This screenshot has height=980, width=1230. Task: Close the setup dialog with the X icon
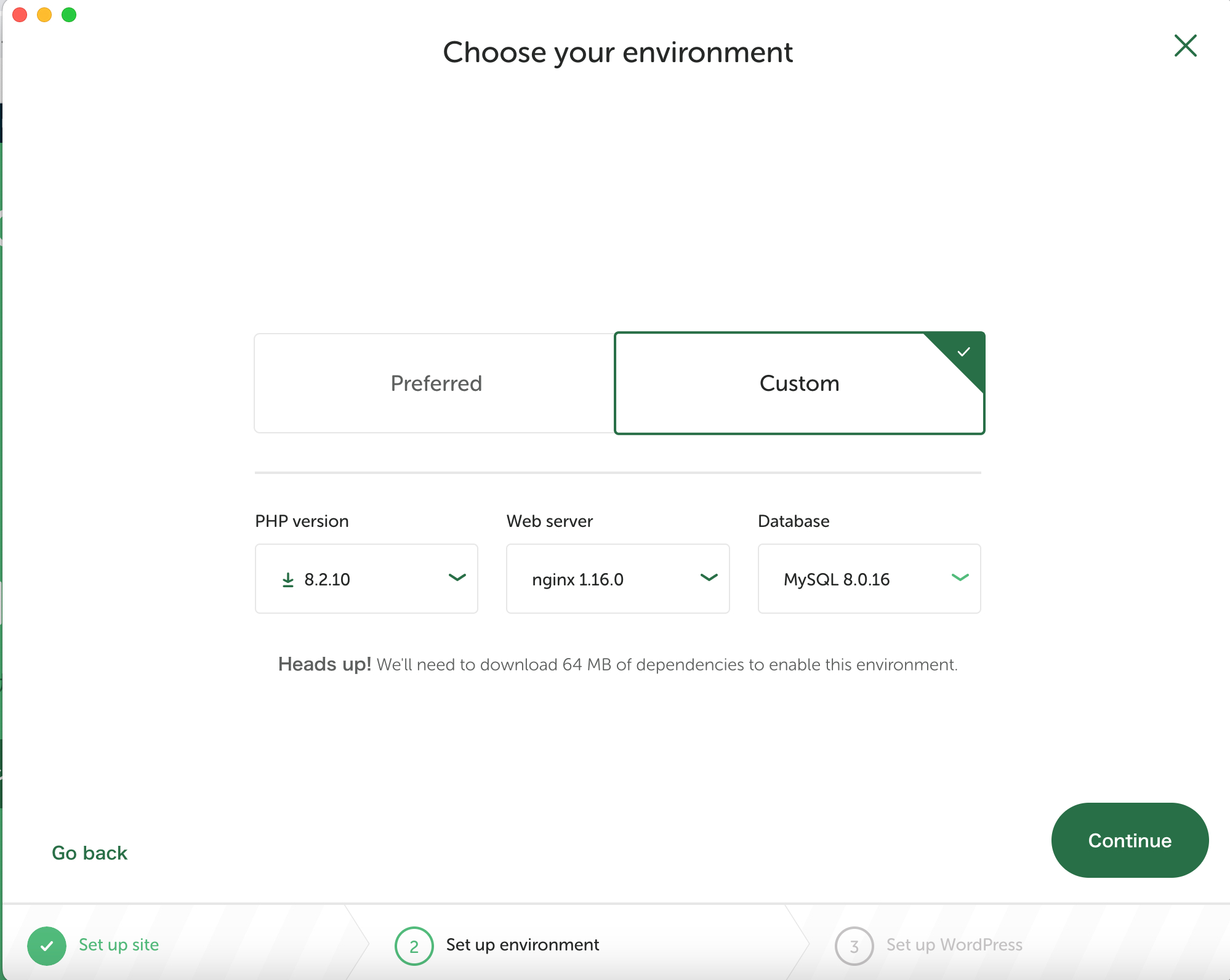[1185, 46]
